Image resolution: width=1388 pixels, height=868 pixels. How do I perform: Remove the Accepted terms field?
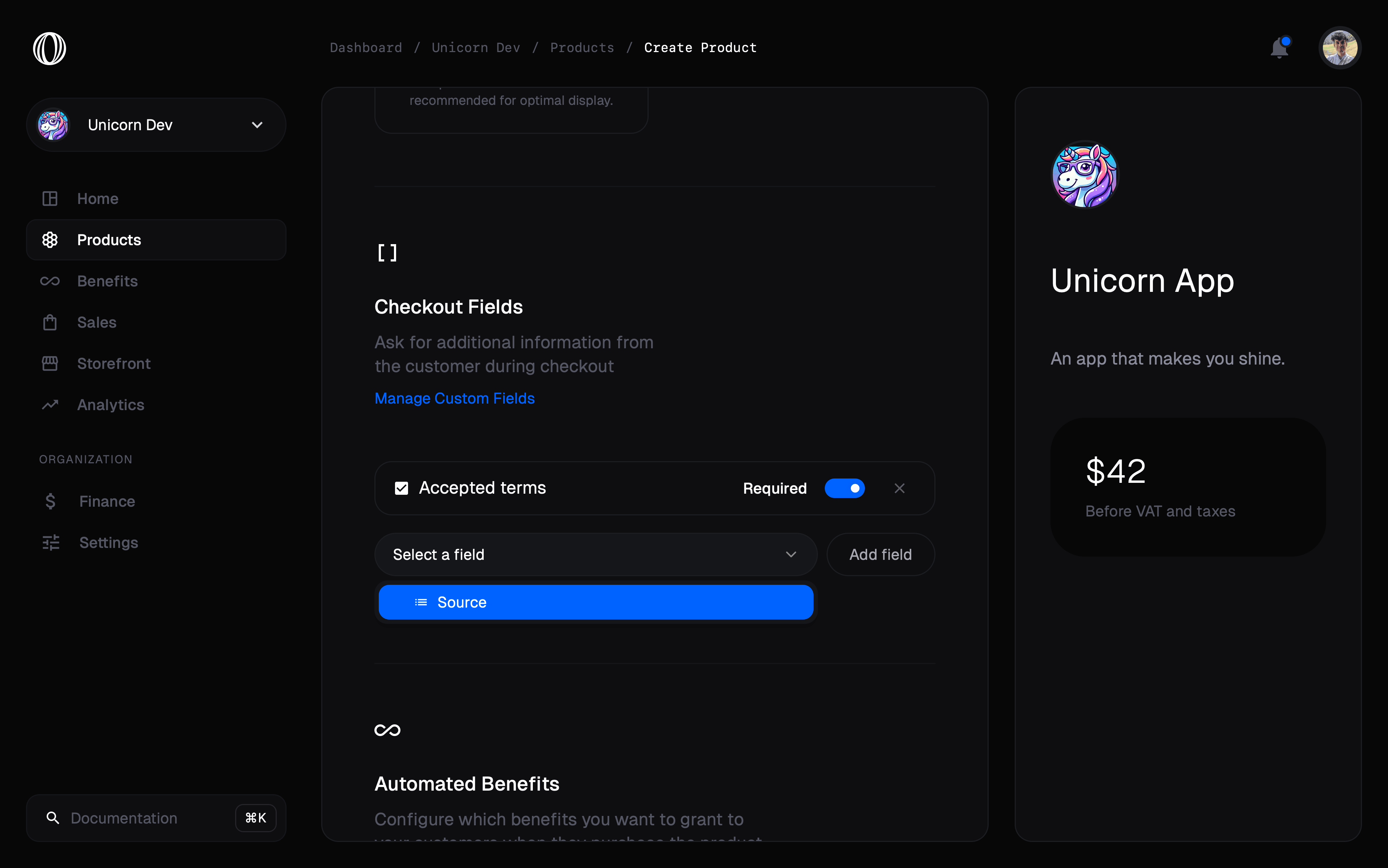(x=900, y=489)
